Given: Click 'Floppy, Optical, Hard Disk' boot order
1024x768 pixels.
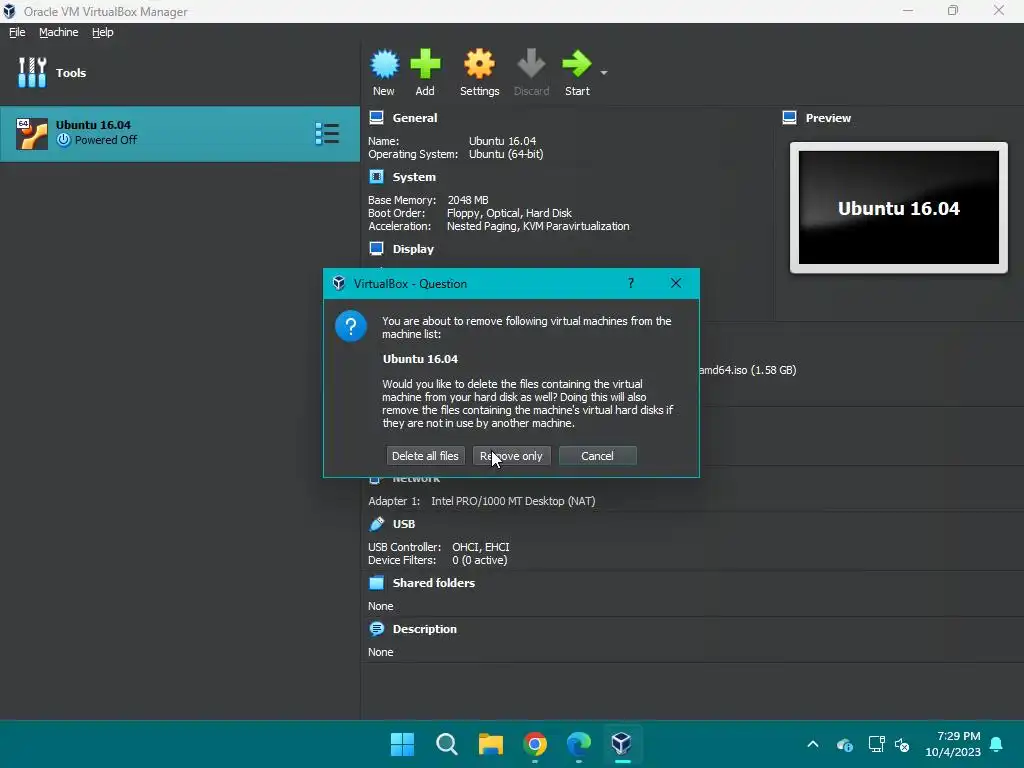Looking at the screenshot, I should tap(509, 213).
